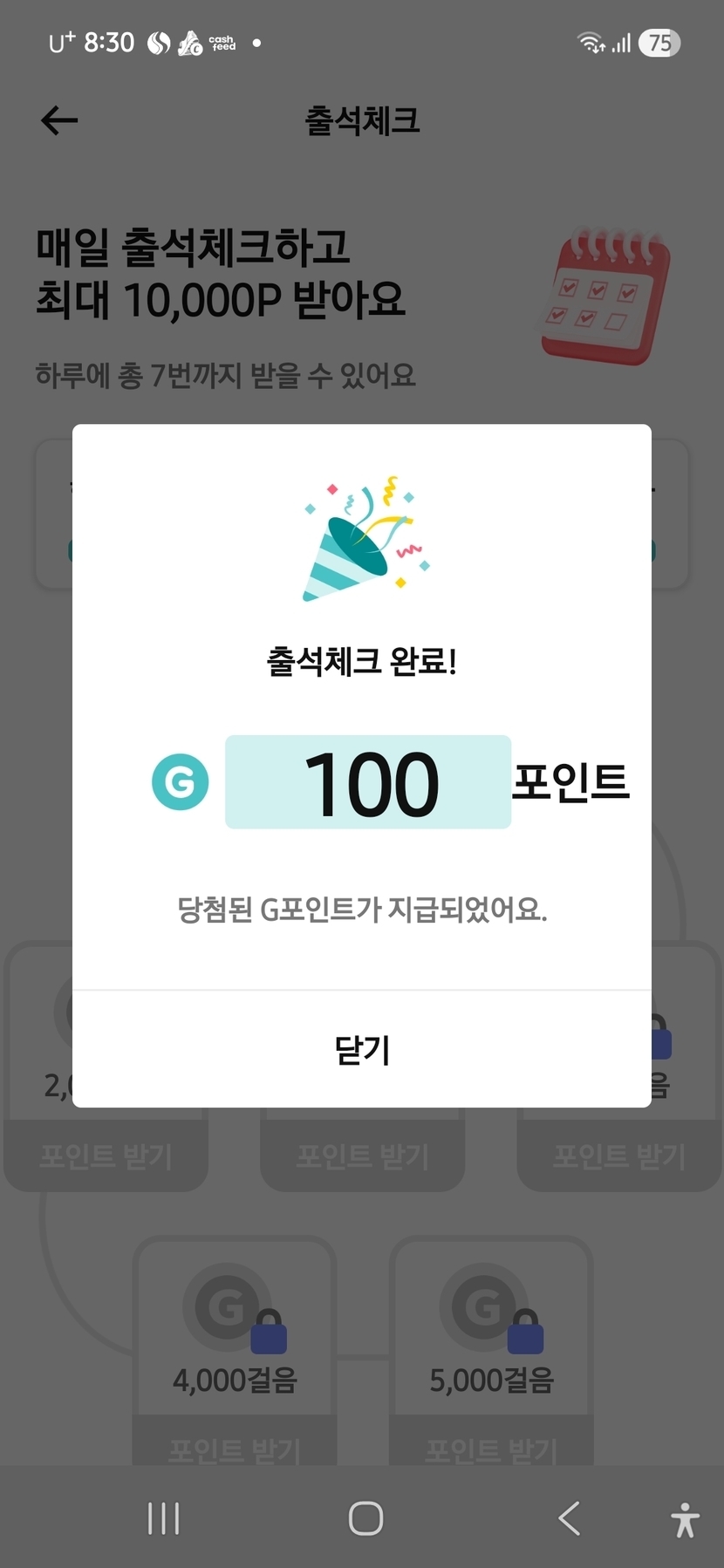Tap the red calendar illustration

(x=605, y=297)
